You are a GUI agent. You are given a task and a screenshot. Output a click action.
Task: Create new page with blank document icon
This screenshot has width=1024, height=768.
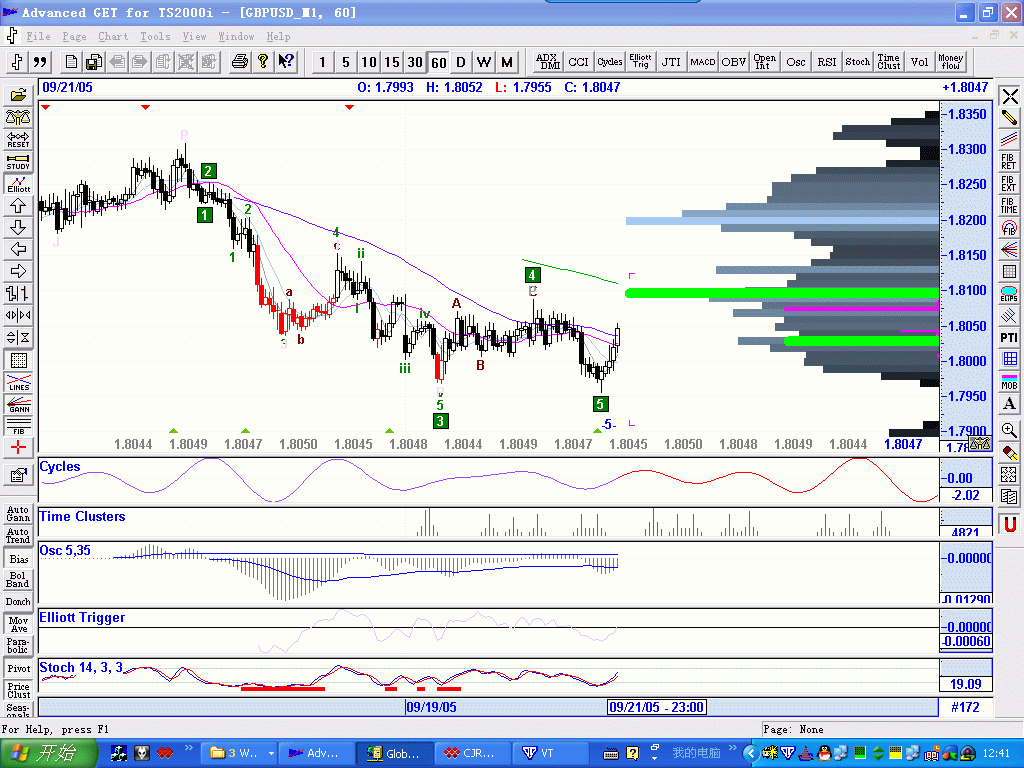pyautogui.click(x=71, y=62)
